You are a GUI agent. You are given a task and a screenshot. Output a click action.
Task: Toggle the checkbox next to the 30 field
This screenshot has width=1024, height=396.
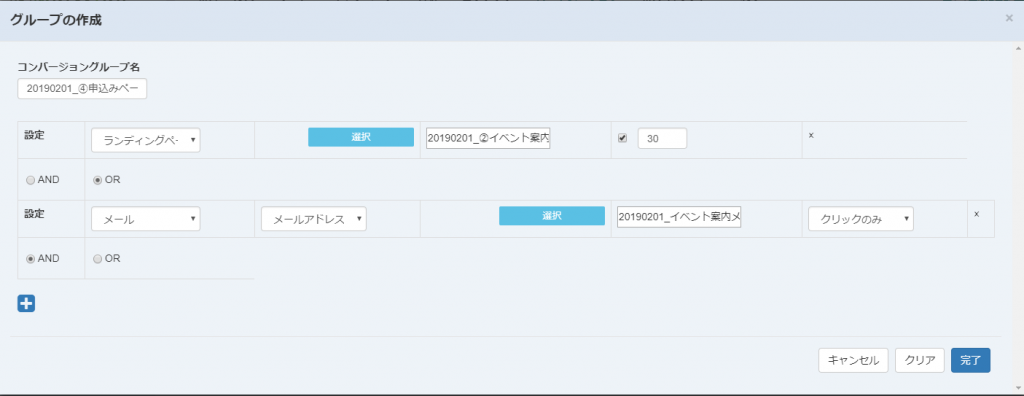click(622, 138)
